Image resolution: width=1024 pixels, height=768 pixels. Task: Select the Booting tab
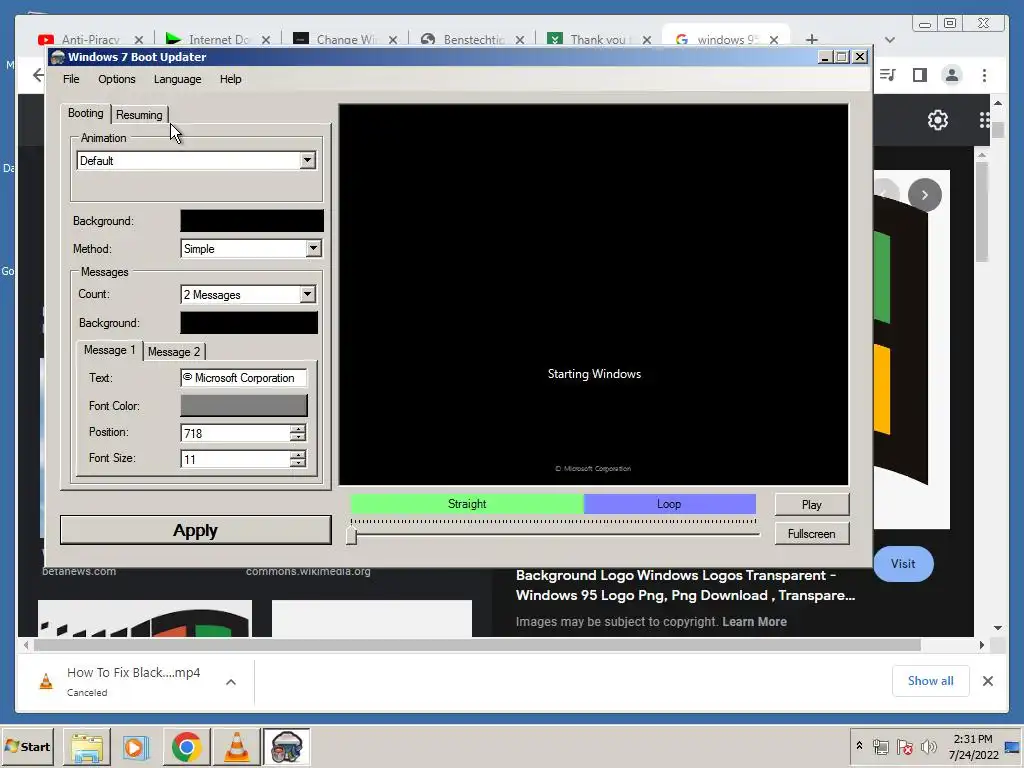click(x=86, y=113)
